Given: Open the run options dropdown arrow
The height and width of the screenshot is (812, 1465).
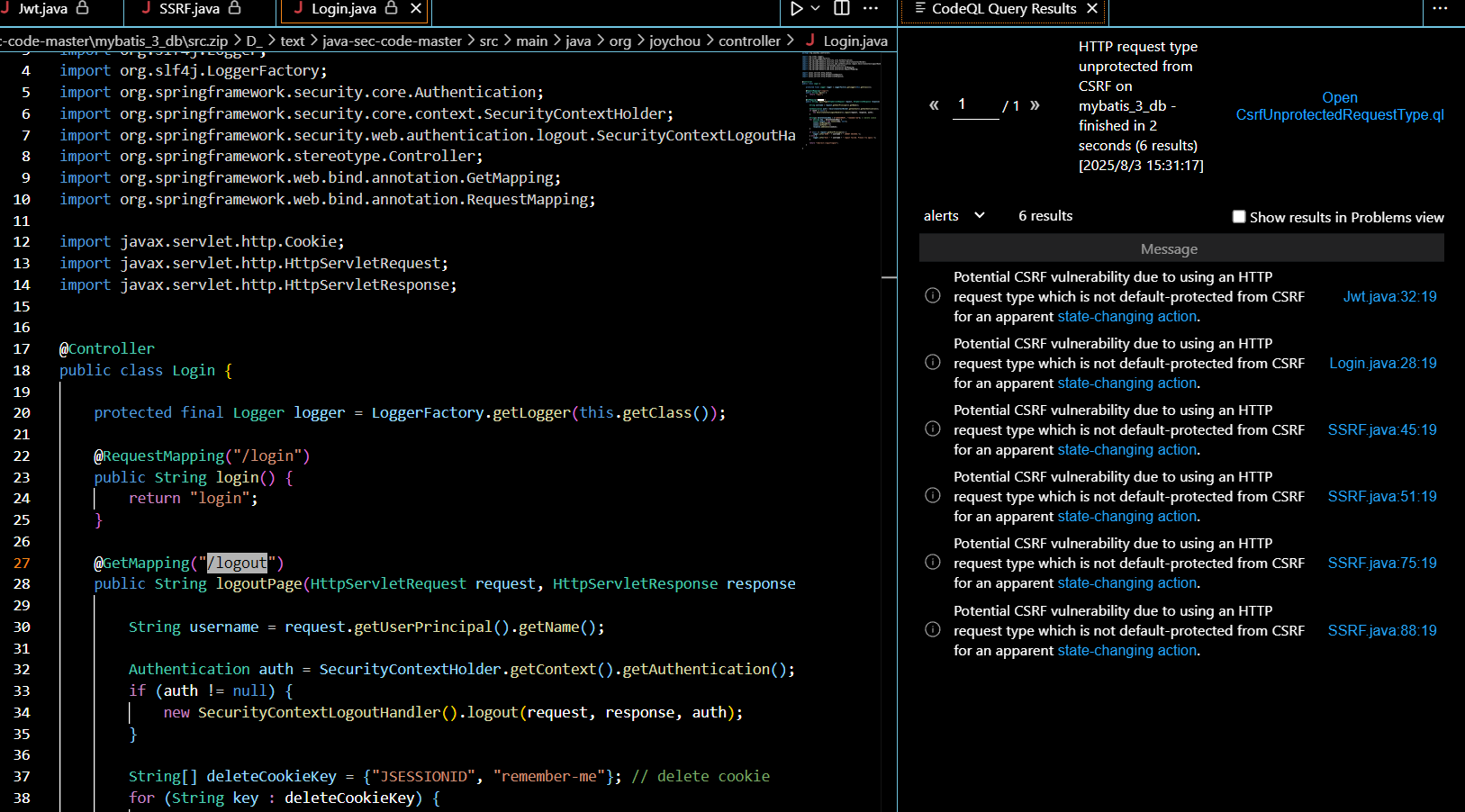Looking at the screenshot, I should click(x=816, y=8).
